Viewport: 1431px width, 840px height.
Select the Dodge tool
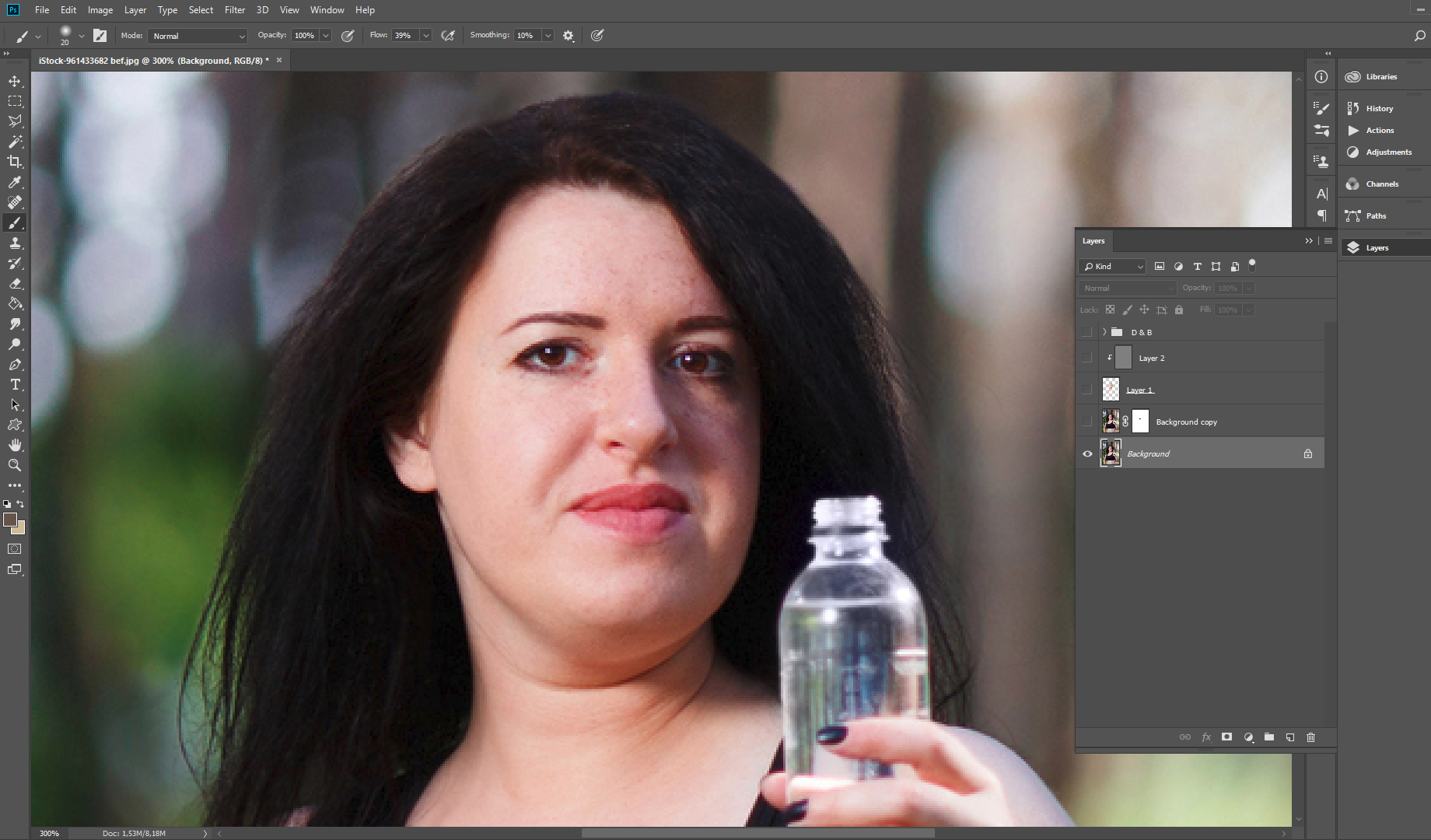[x=15, y=344]
